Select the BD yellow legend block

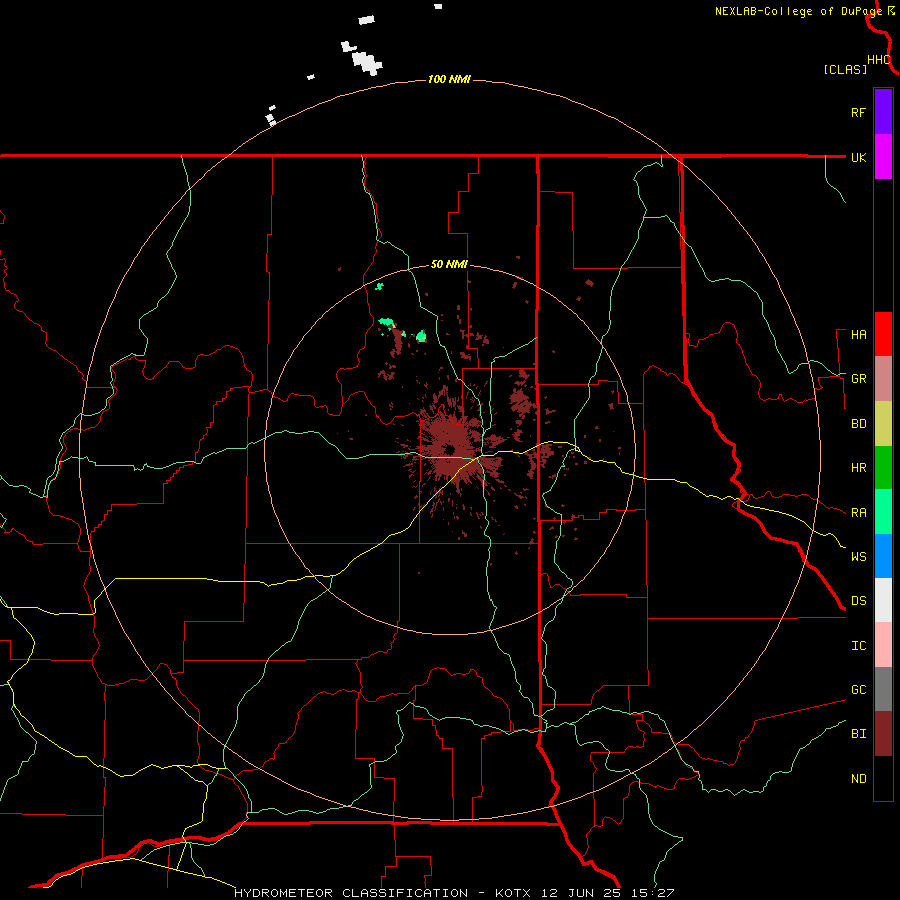(x=883, y=424)
